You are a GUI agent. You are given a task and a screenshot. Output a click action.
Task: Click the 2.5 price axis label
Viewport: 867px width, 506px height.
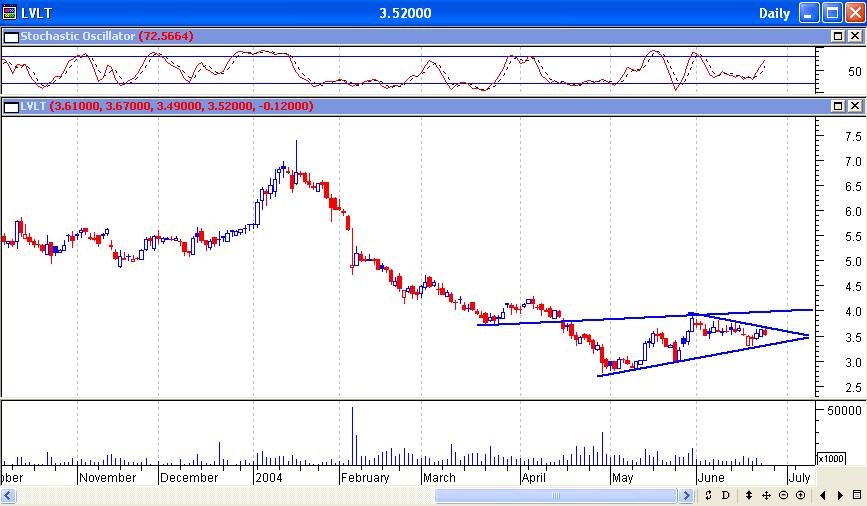click(853, 387)
